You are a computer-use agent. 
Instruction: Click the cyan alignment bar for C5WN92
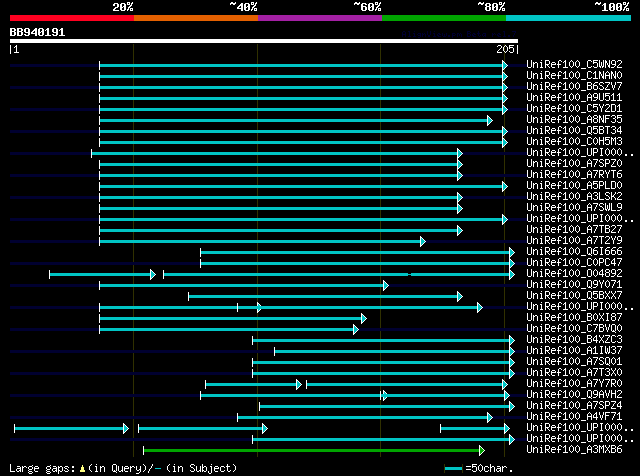click(303, 65)
